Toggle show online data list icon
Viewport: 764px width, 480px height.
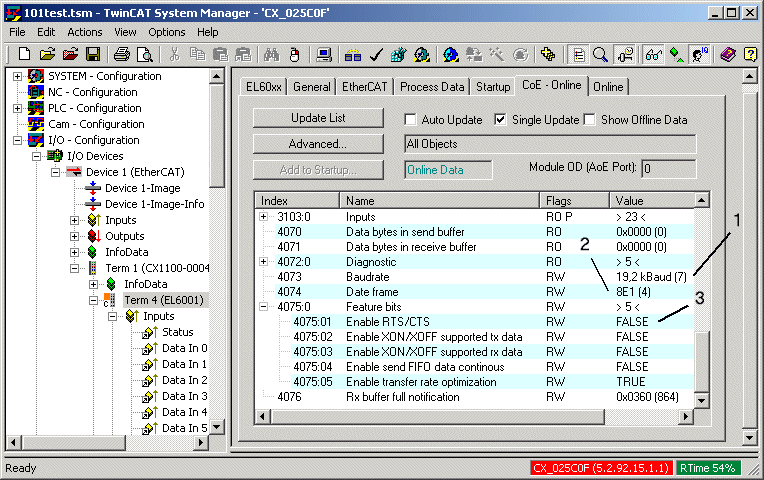point(578,54)
